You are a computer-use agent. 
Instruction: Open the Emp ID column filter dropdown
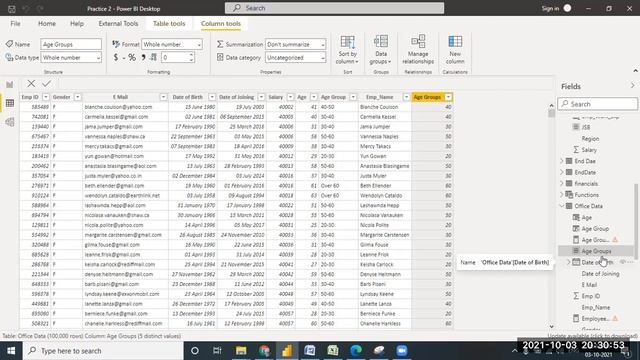click(x=46, y=97)
